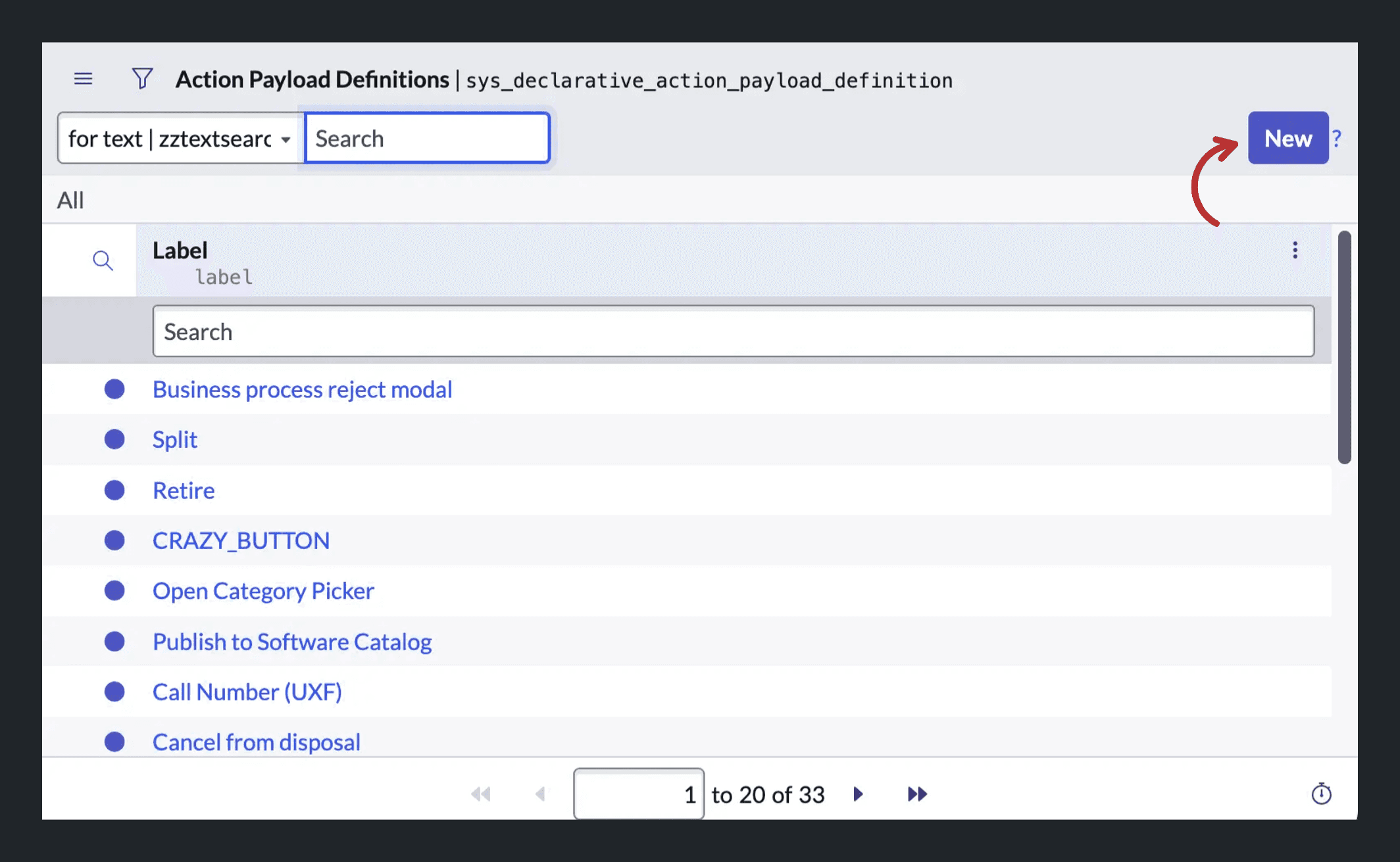Open the CRAZY_BUTTON record link

(x=241, y=540)
